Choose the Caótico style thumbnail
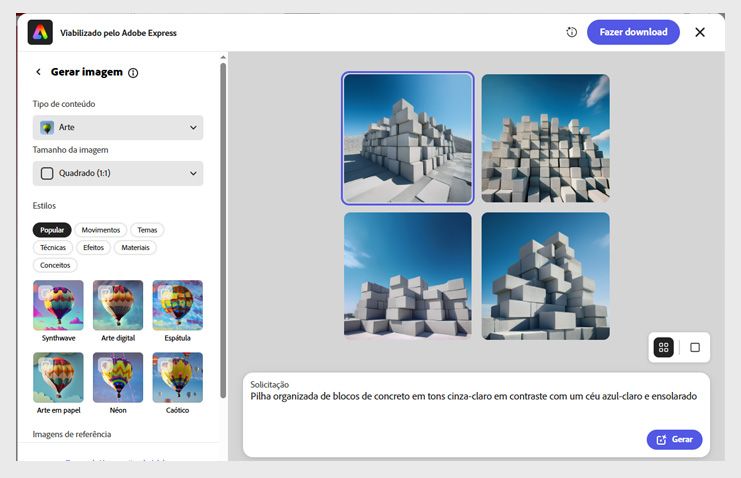This screenshot has height=478, width=741. (178, 377)
